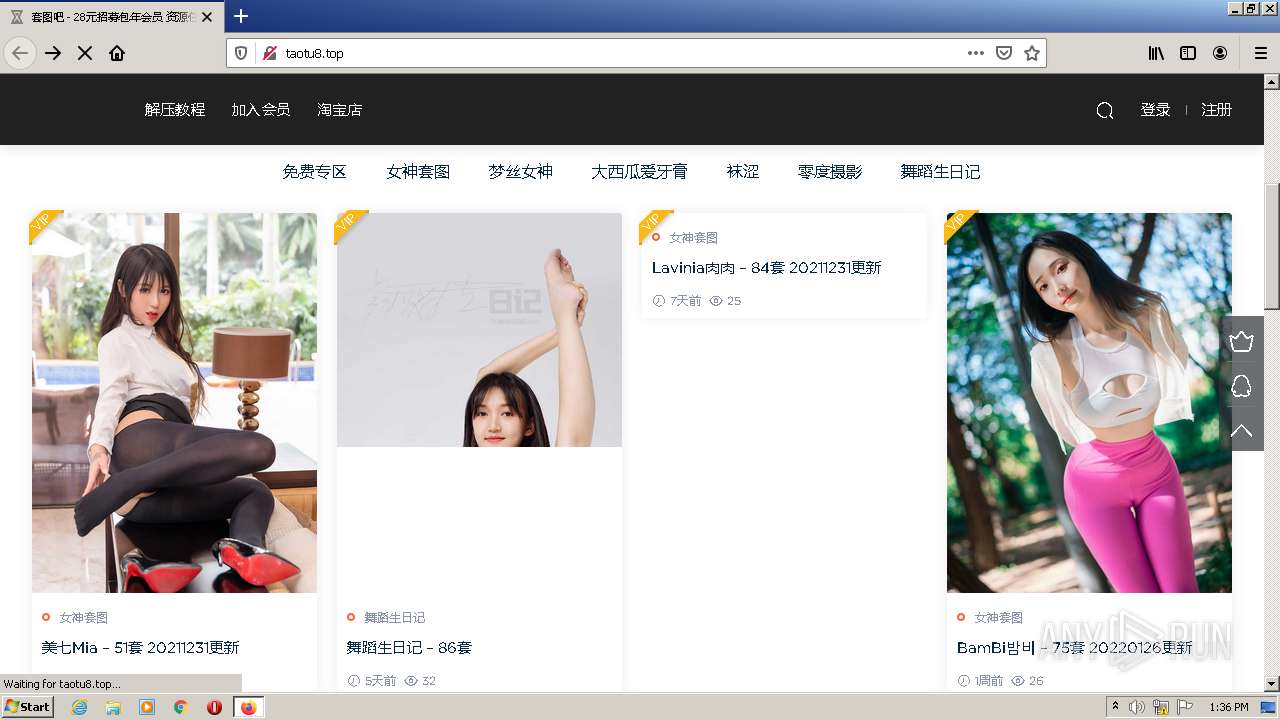Open the site search icon
The height and width of the screenshot is (720, 1280).
pyautogui.click(x=1105, y=110)
